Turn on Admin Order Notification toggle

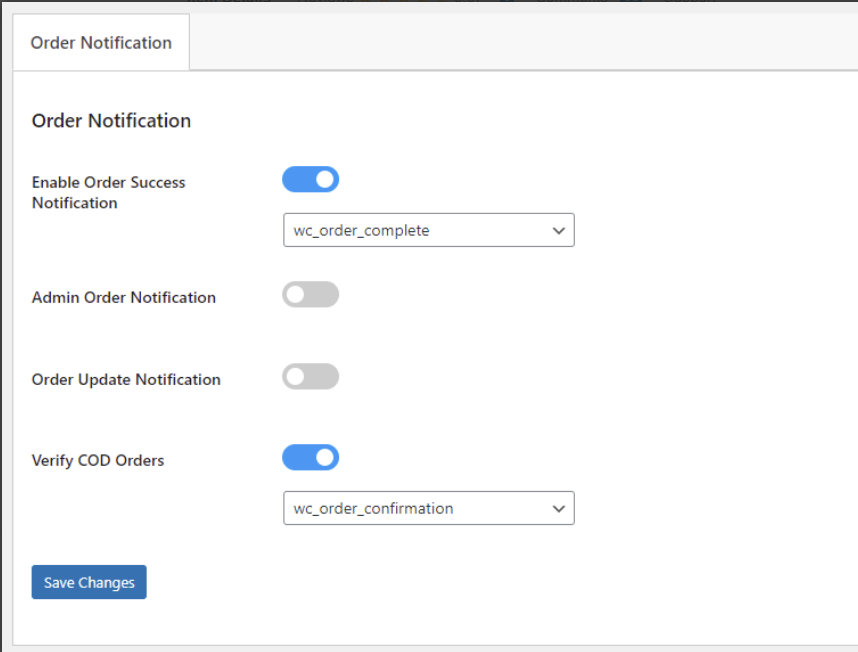(310, 295)
